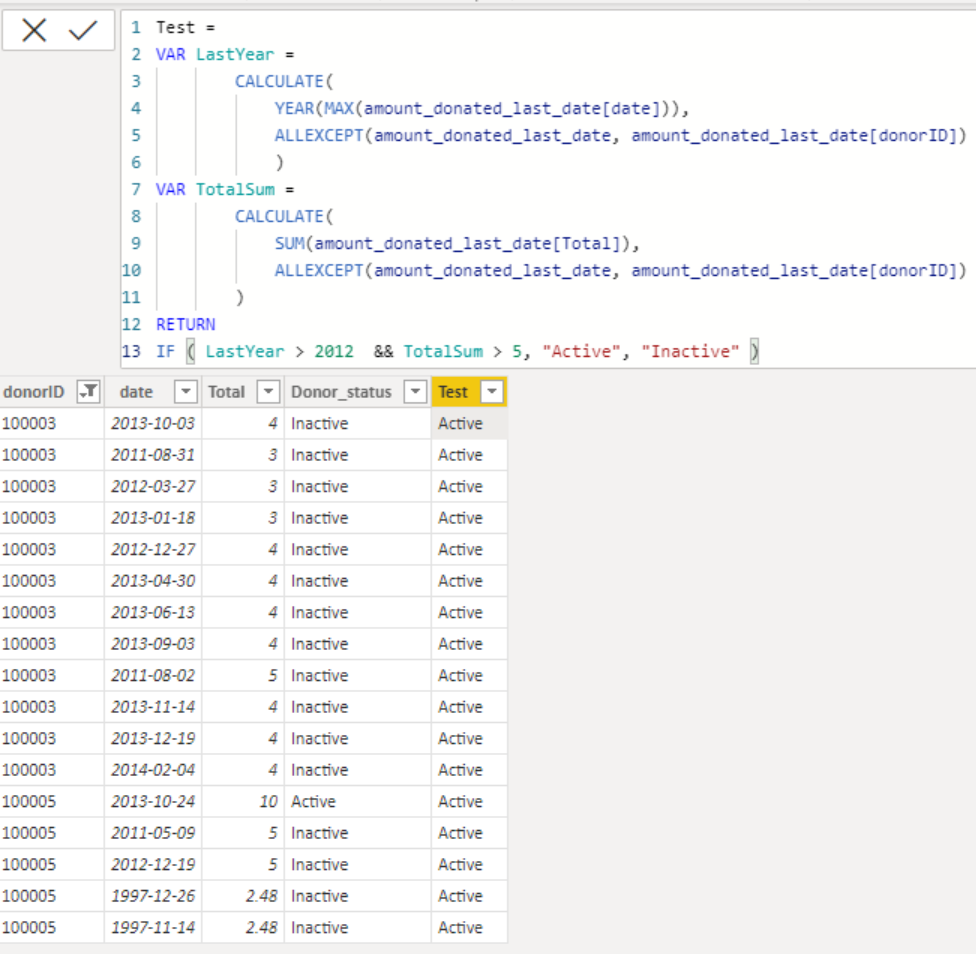Select donorID 100005 cell in 2013-10-24 row
Viewport: 976px width, 954px height.
[x=52, y=802]
